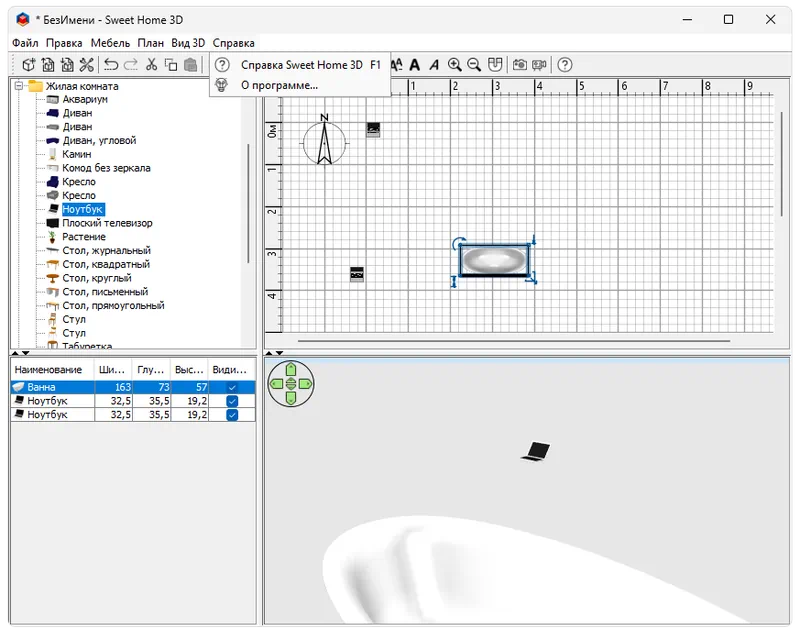Select the laptop in the 3D view

point(536,451)
